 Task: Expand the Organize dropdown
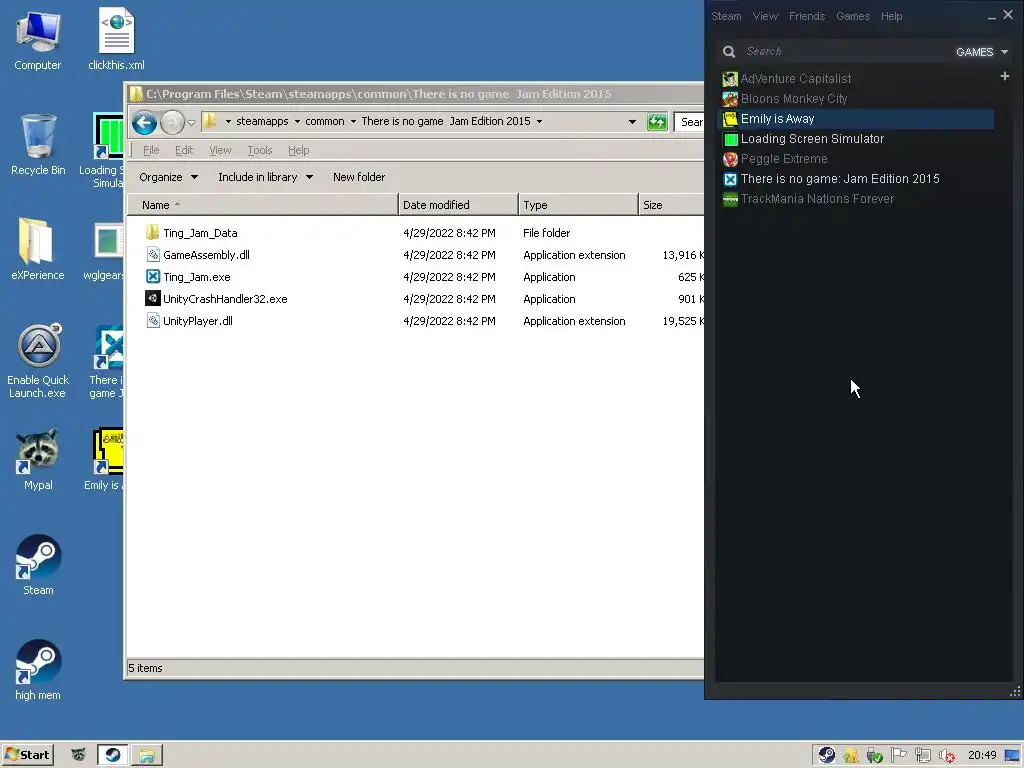(x=168, y=177)
